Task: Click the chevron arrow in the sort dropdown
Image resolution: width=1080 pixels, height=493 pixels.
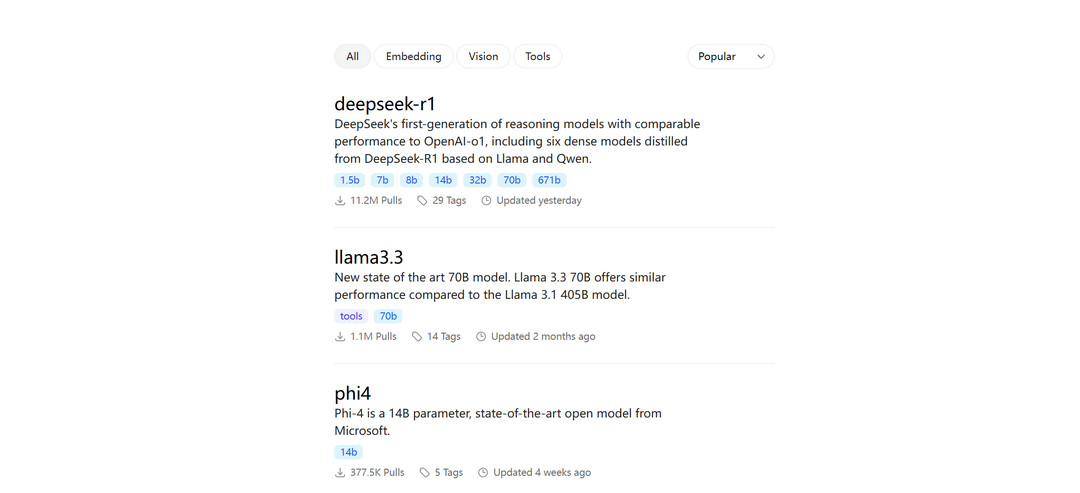Action: (761, 57)
